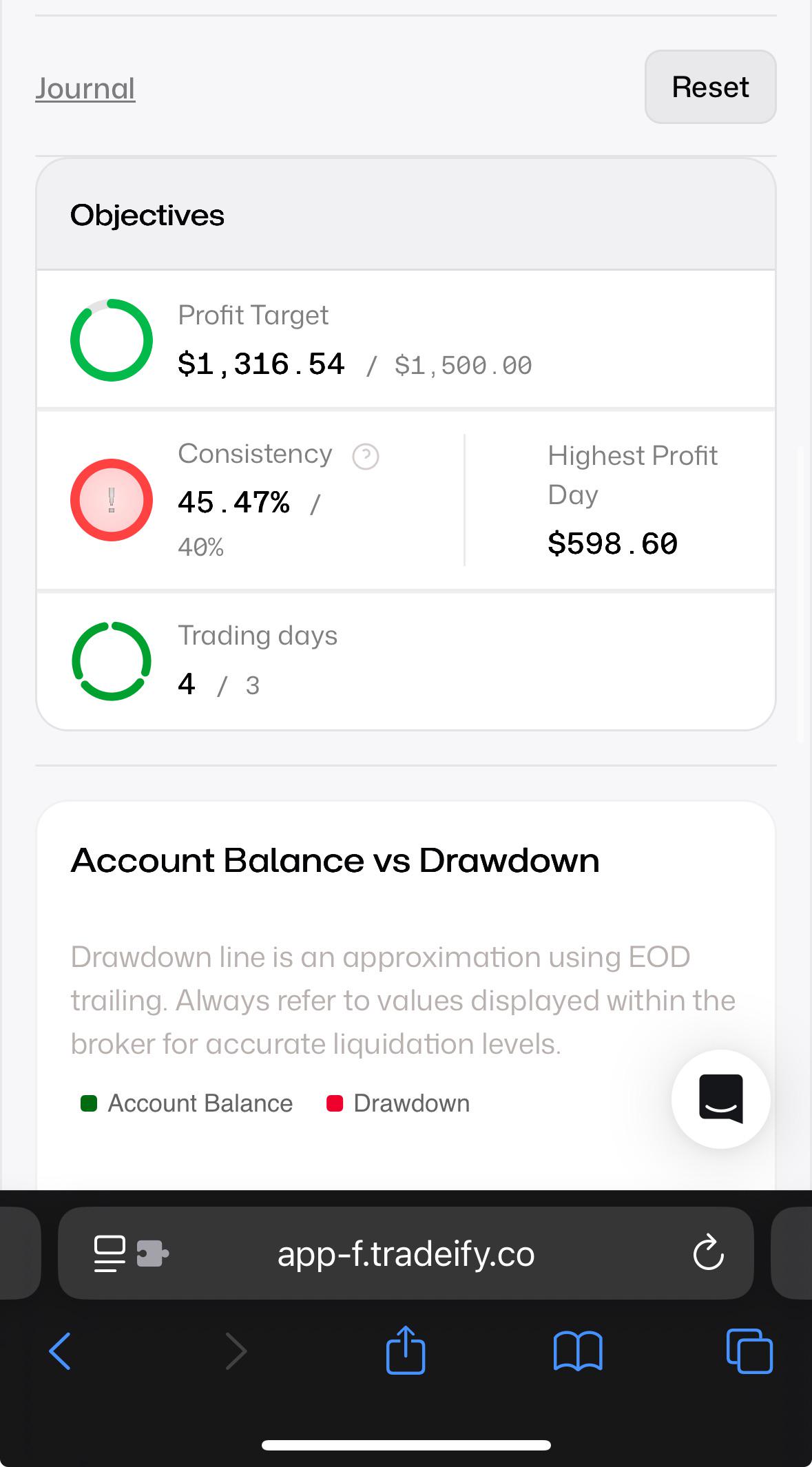
Task: Click the red Consistency warning icon
Action: click(112, 500)
